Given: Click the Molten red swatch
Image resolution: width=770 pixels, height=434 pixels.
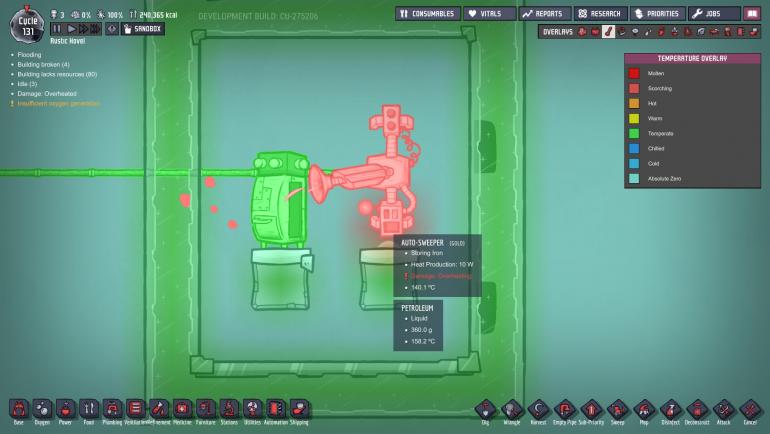Looking at the screenshot, I should click(x=634, y=73).
